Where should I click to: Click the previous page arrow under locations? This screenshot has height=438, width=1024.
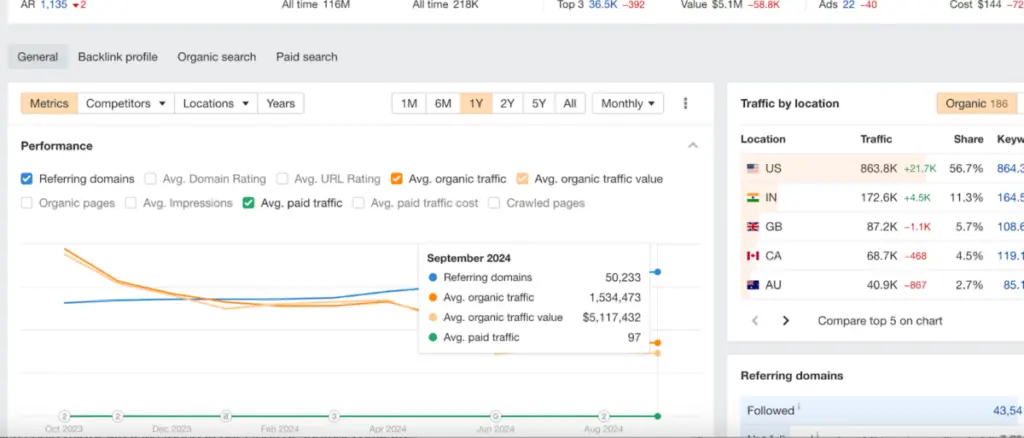(x=755, y=321)
